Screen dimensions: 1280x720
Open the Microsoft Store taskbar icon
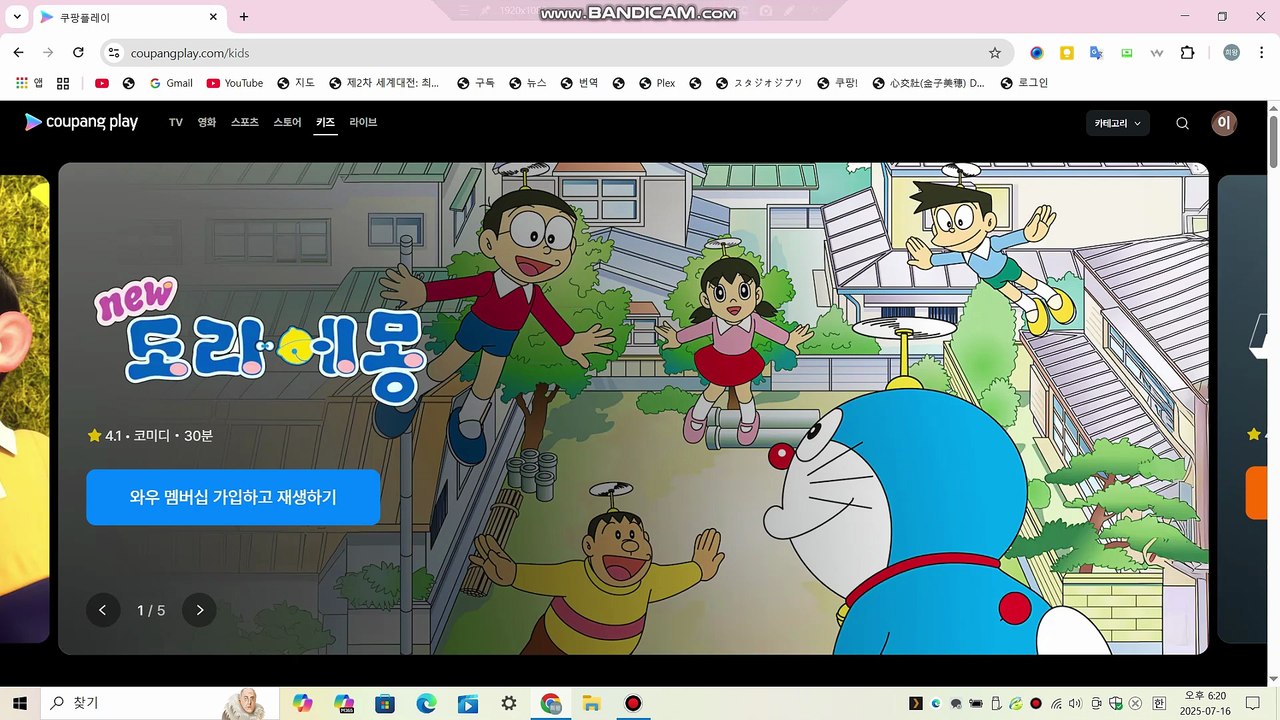[x=385, y=703]
